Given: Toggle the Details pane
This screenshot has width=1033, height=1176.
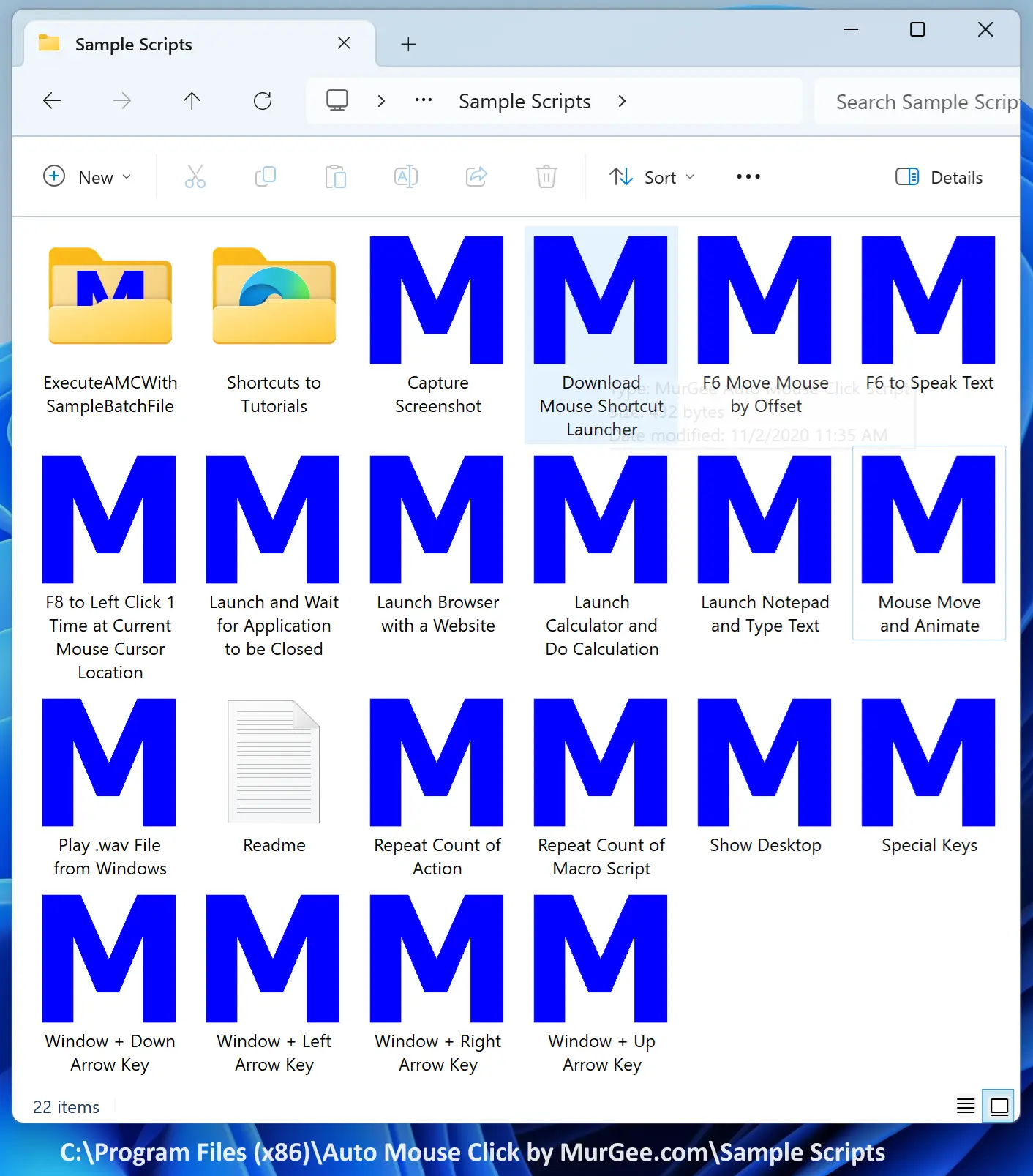Looking at the screenshot, I should click(x=939, y=177).
